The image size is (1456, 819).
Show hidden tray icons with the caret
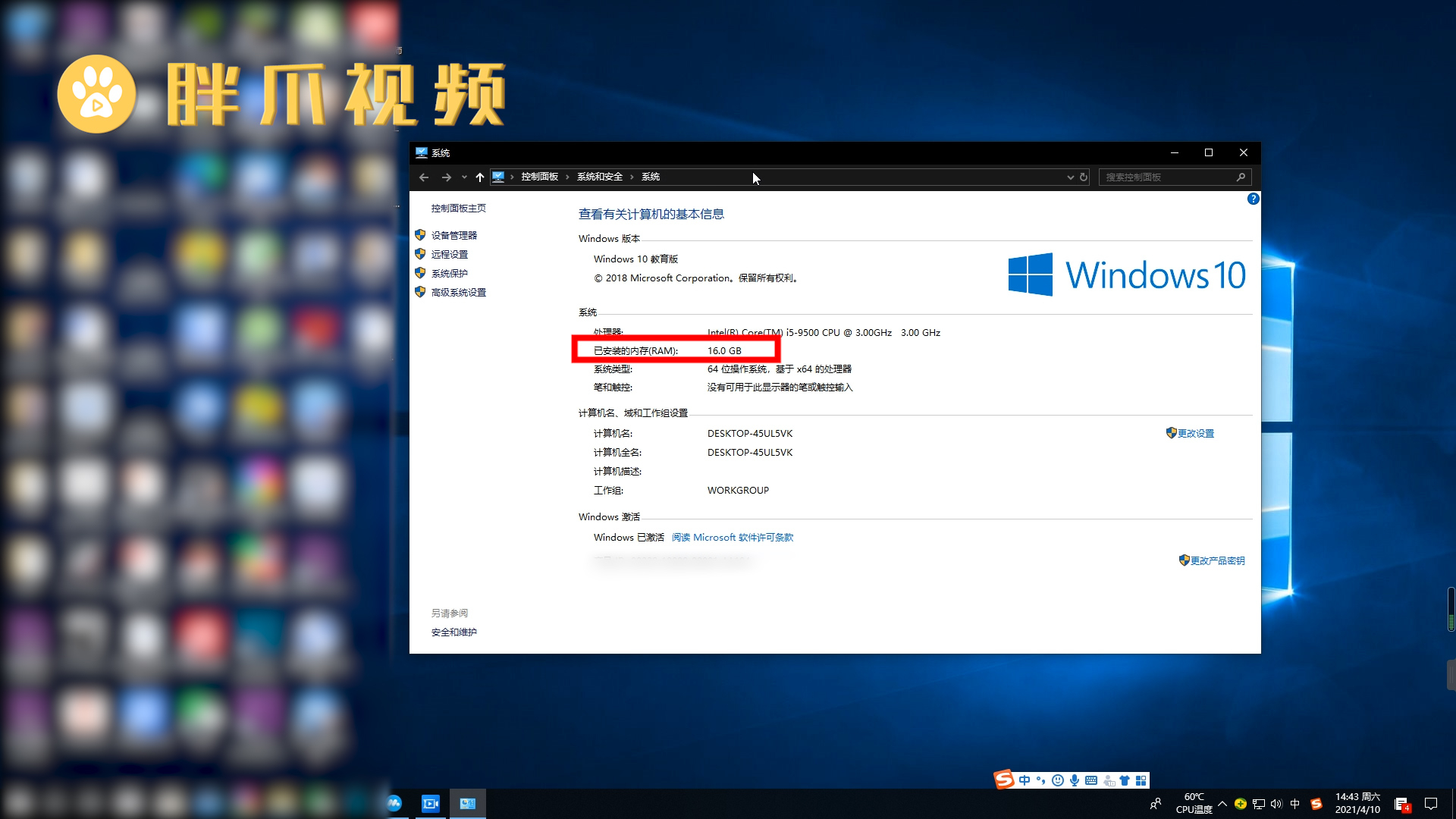1222,804
